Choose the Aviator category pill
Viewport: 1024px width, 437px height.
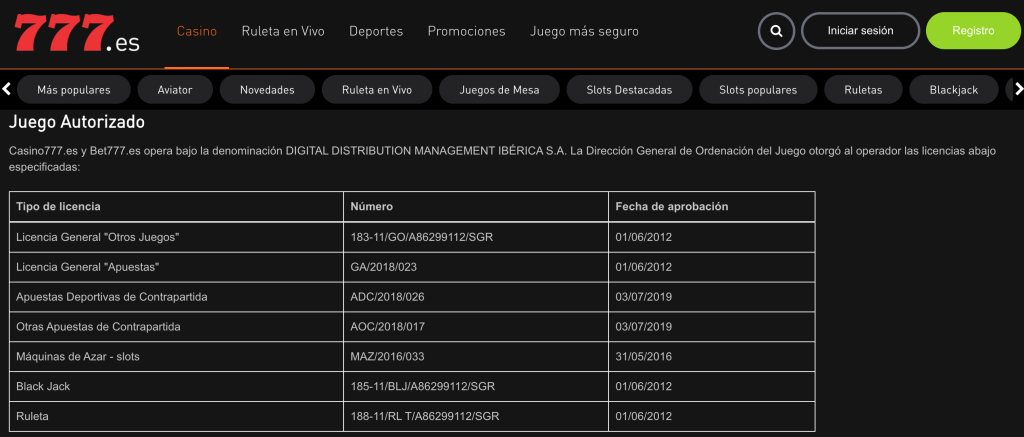(175, 90)
